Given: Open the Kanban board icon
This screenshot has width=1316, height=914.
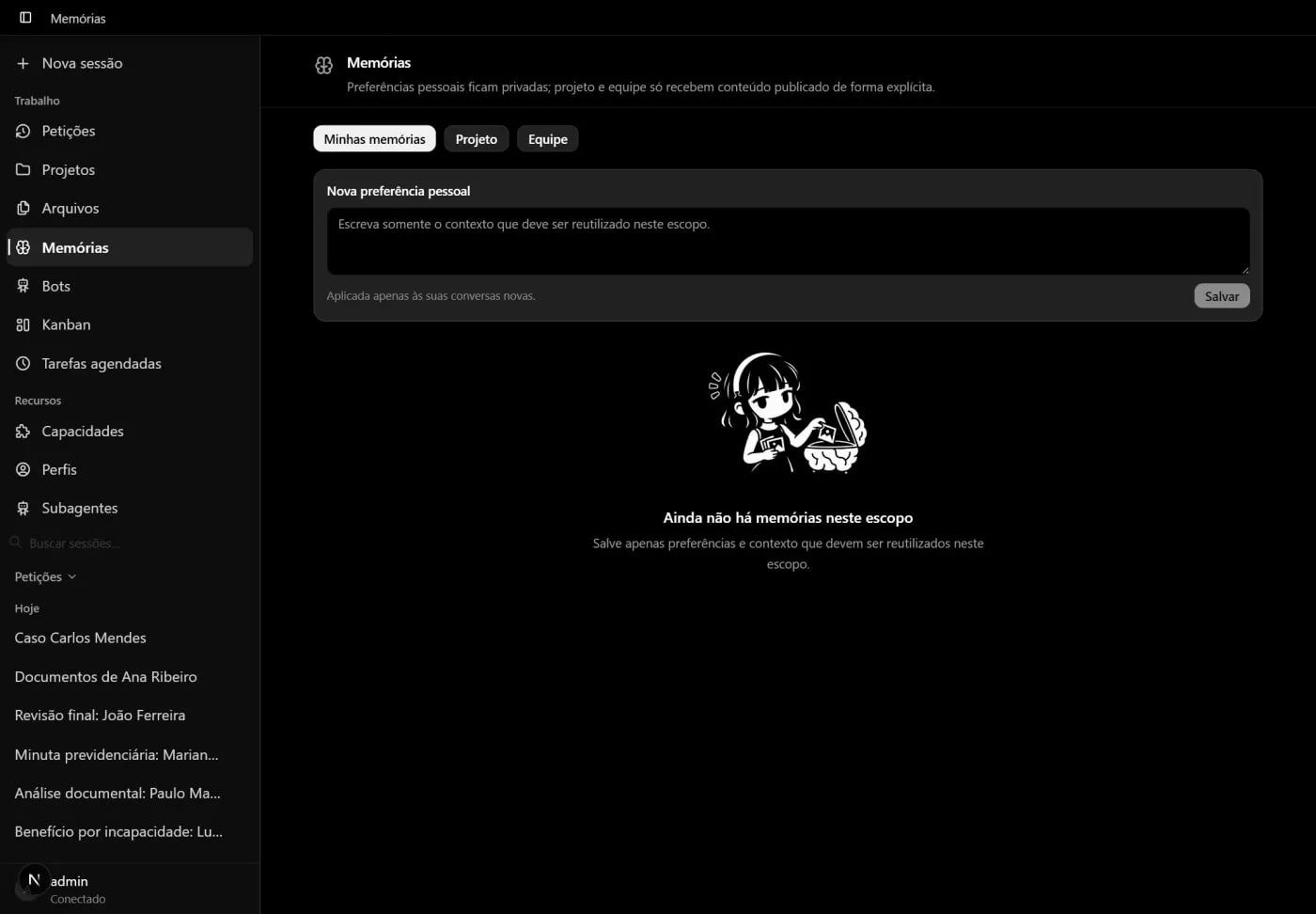Looking at the screenshot, I should [x=23, y=324].
